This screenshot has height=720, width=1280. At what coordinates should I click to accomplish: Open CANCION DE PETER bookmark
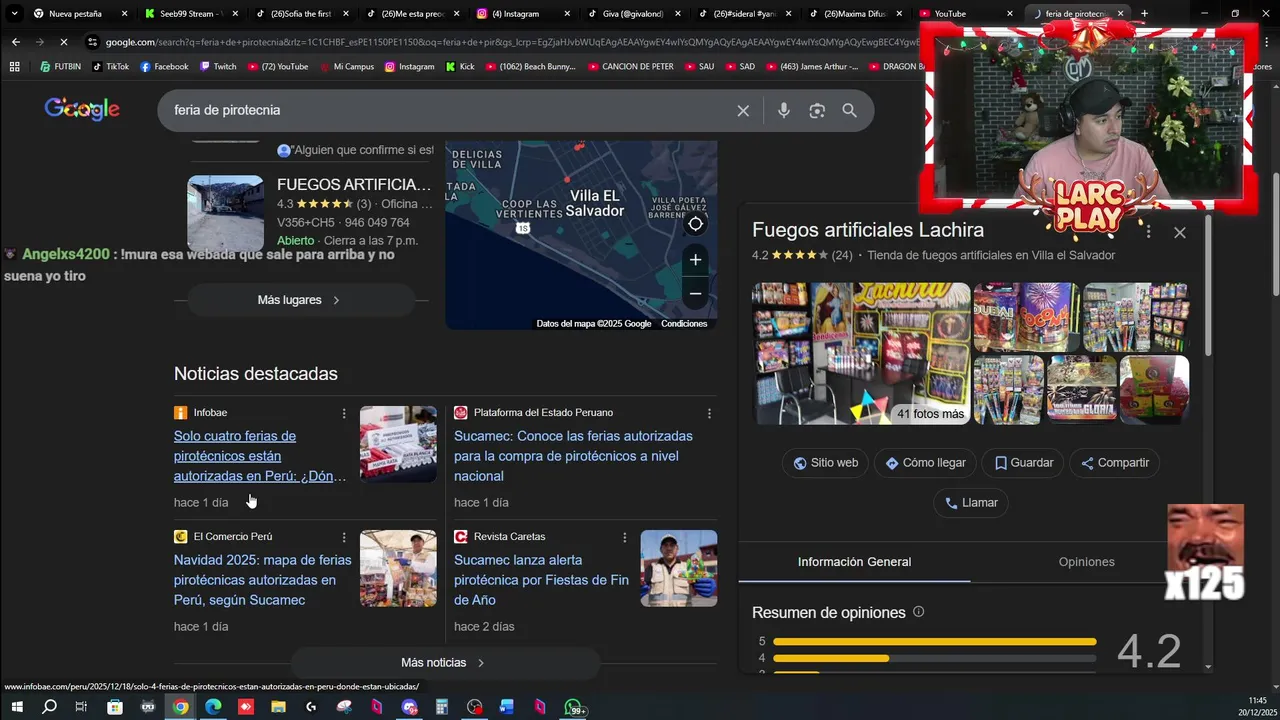point(631,67)
